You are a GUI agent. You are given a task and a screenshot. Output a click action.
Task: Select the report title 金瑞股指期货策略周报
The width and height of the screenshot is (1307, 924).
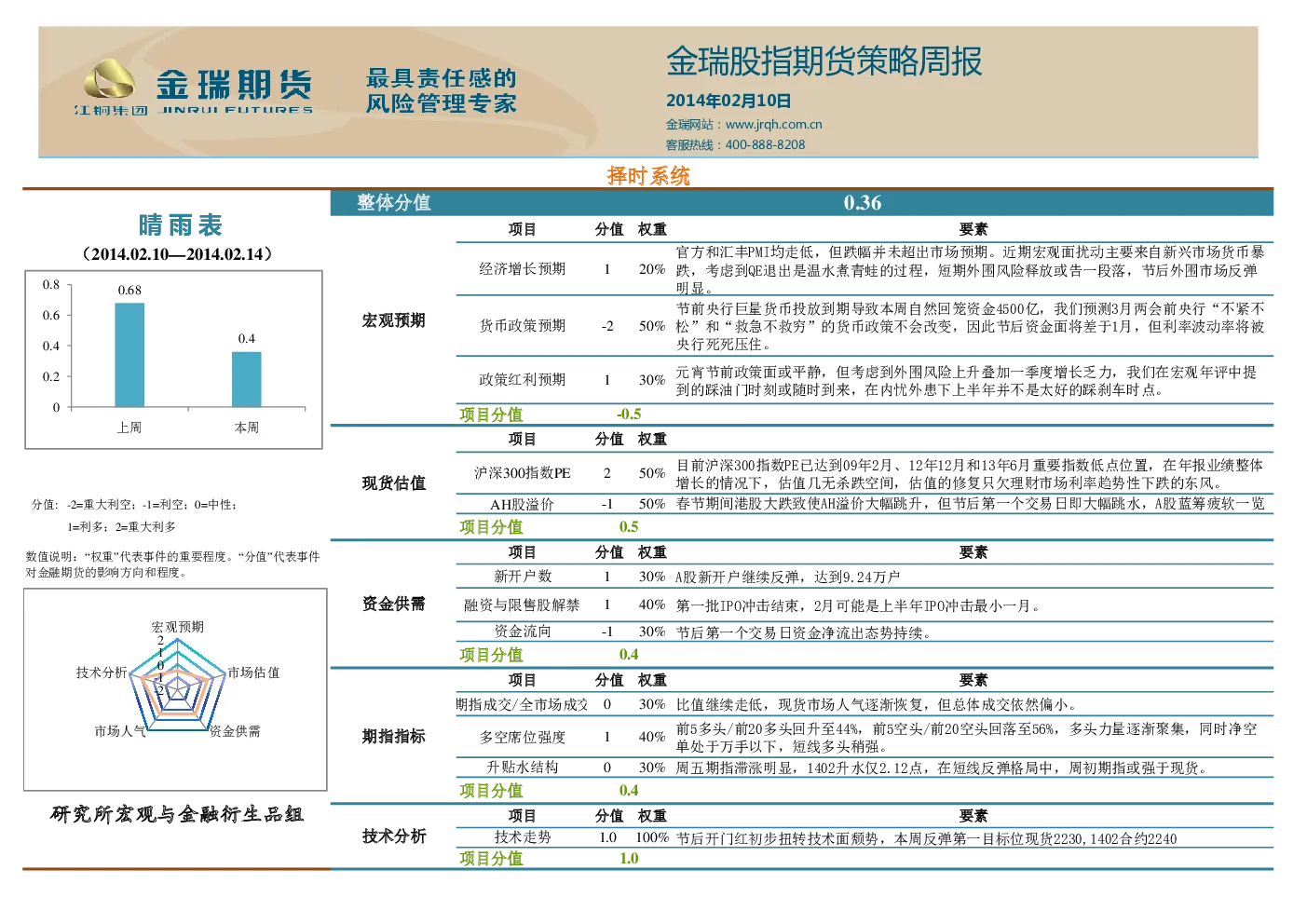point(824,61)
